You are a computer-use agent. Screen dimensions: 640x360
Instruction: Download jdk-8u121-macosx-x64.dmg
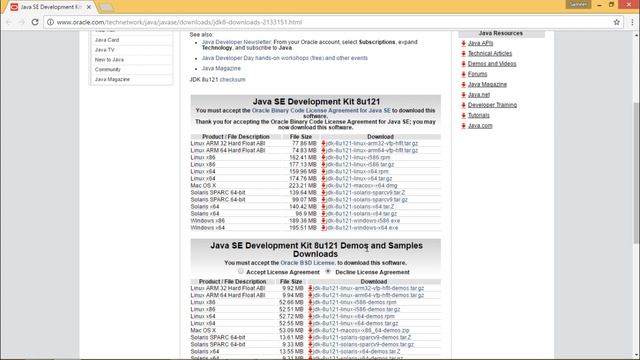pyautogui.click(x=362, y=185)
